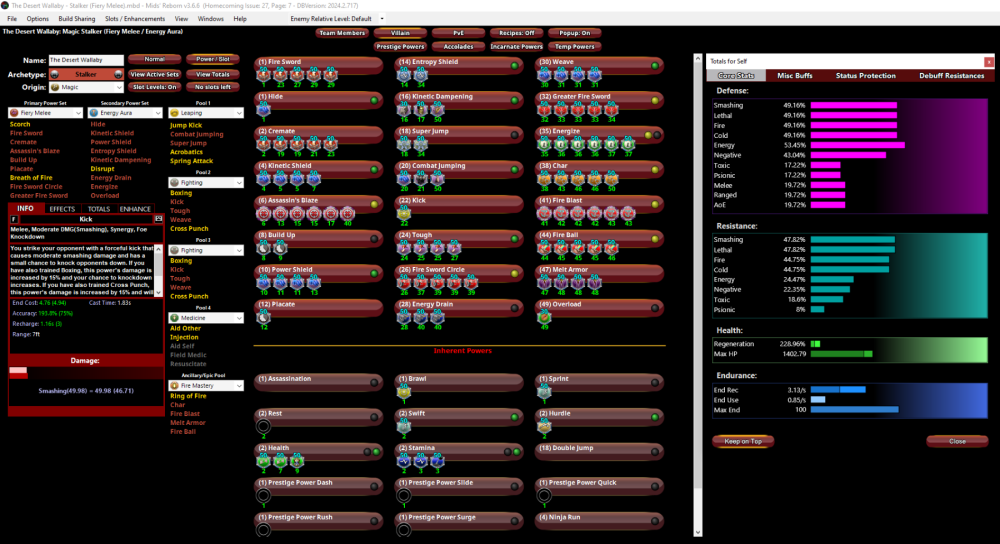
Task: Click the first Assassin's Blaze enhancement slot
Action: pyautogui.click(x=263, y=213)
